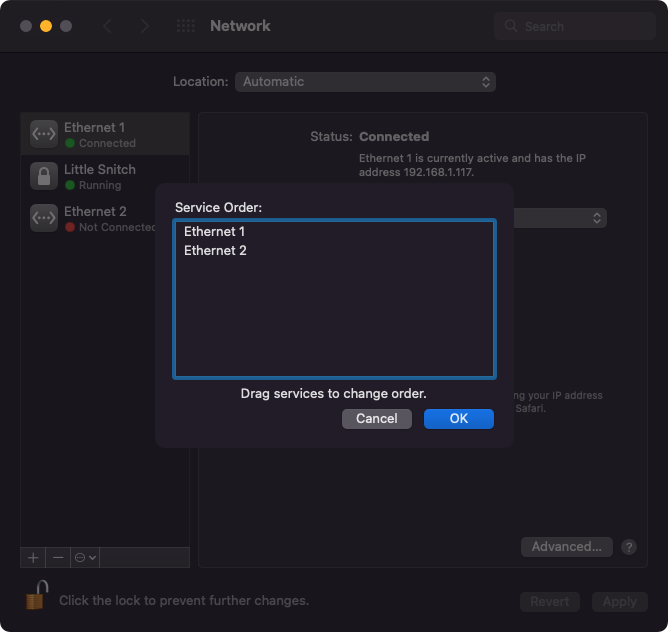This screenshot has width=668, height=632.
Task: Add a new service with plus button
Action: (x=33, y=557)
